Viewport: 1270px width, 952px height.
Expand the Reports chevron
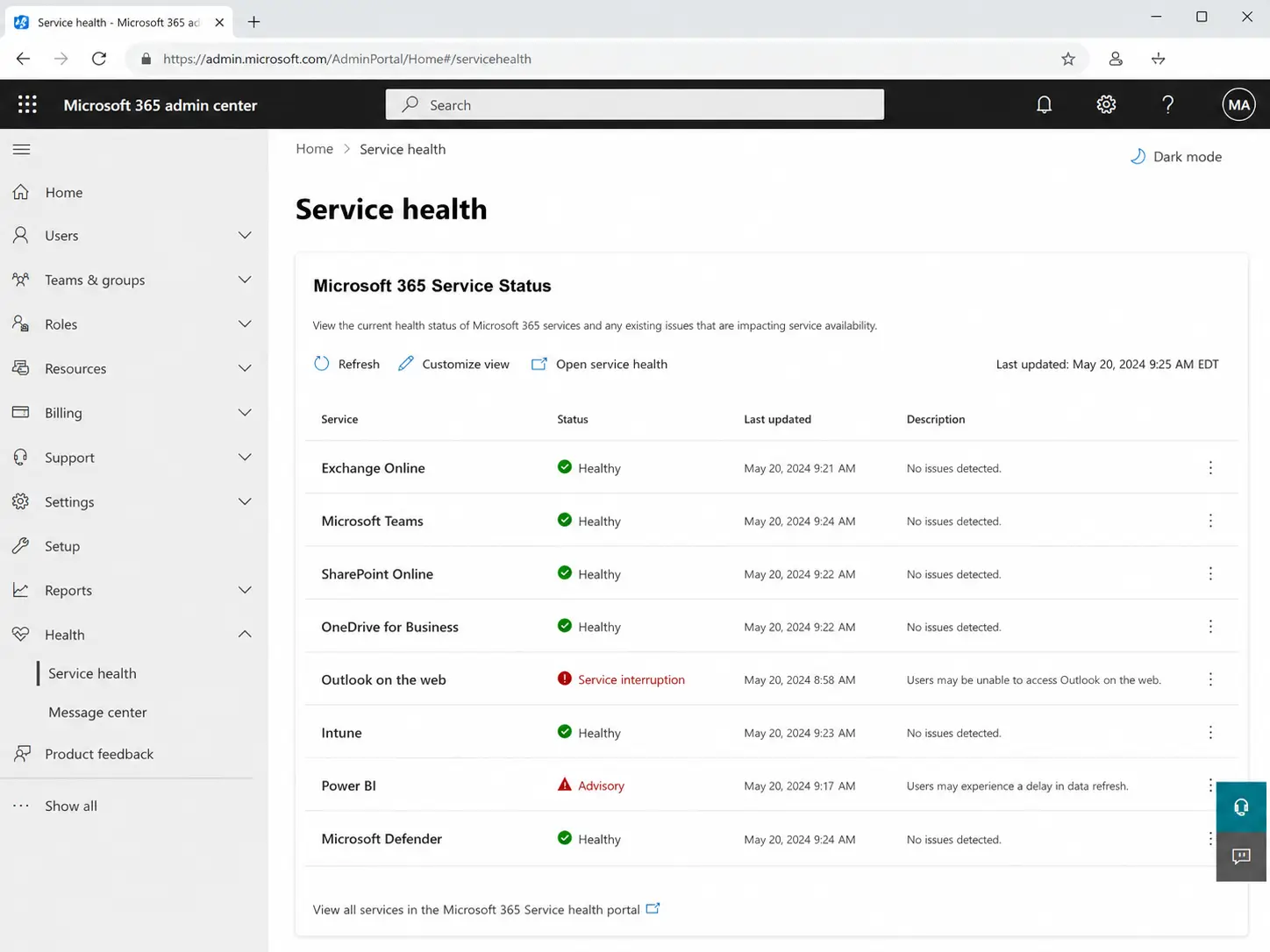click(x=245, y=590)
